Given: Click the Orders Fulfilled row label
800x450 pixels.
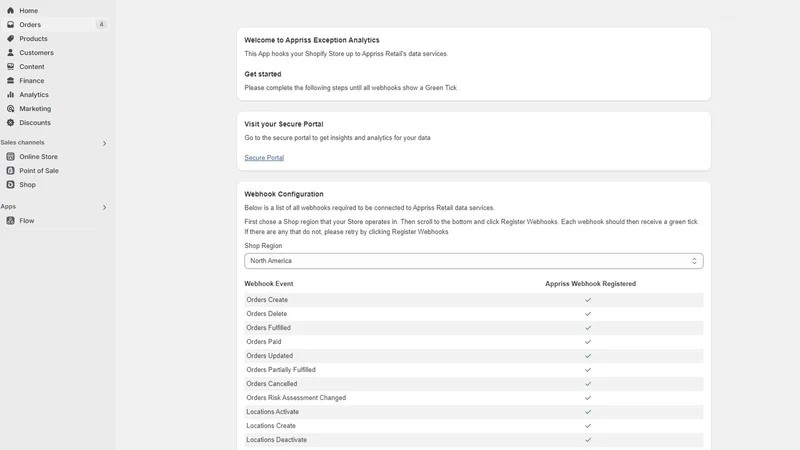Looking at the screenshot, I should tap(268, 328).
